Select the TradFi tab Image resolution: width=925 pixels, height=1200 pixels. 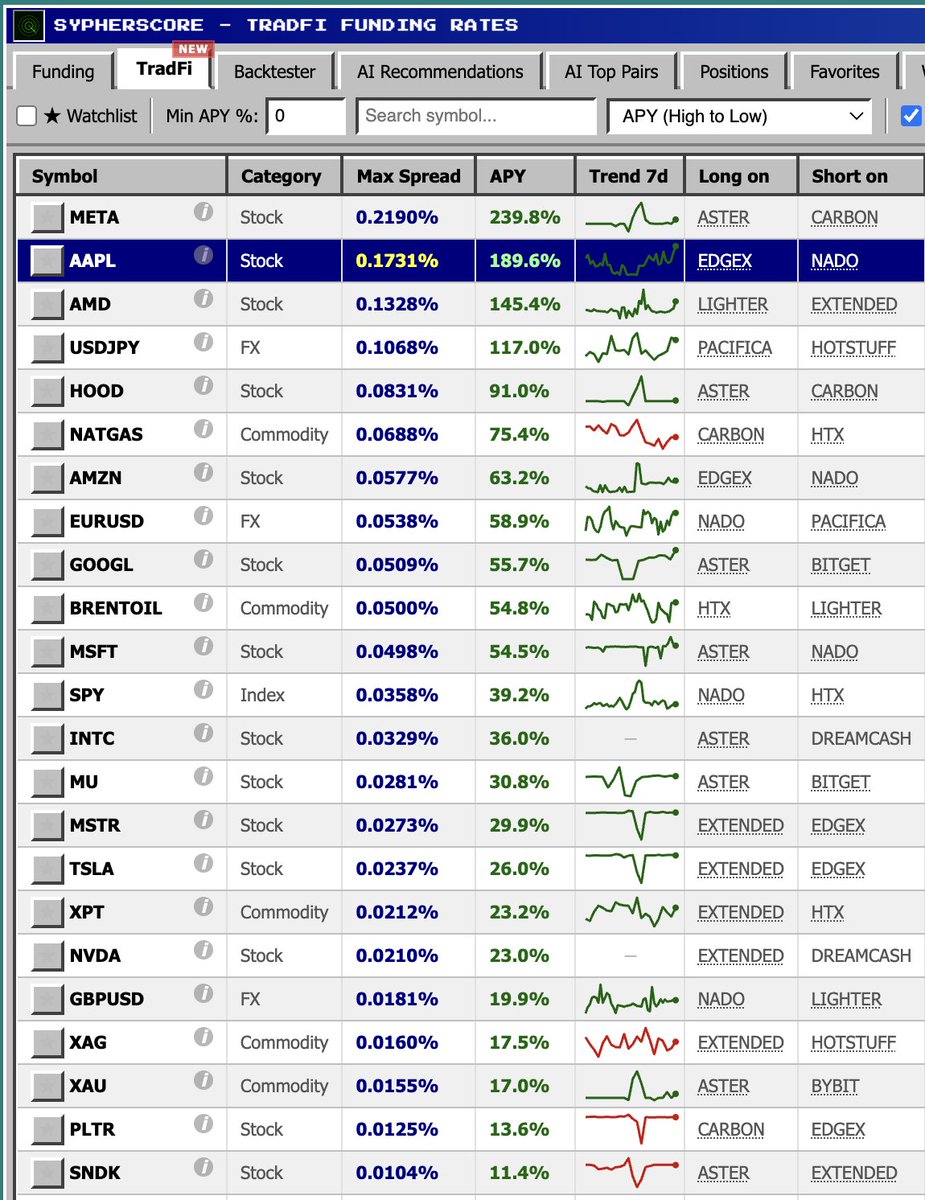pyautogui.click(x=164, y=69)
